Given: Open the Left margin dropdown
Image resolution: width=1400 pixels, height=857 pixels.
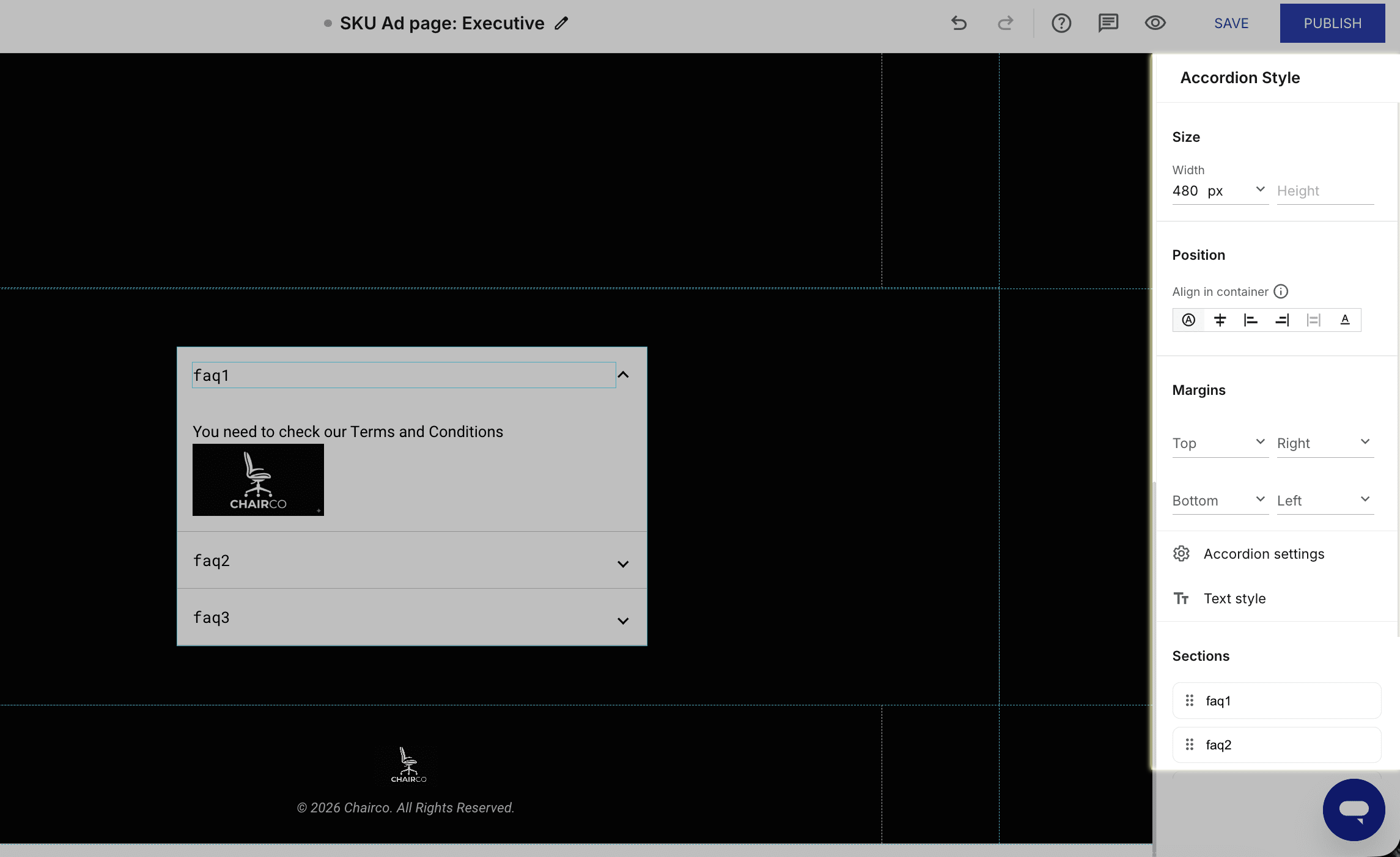Looking at the screenshot, I should click(1325, 501).
